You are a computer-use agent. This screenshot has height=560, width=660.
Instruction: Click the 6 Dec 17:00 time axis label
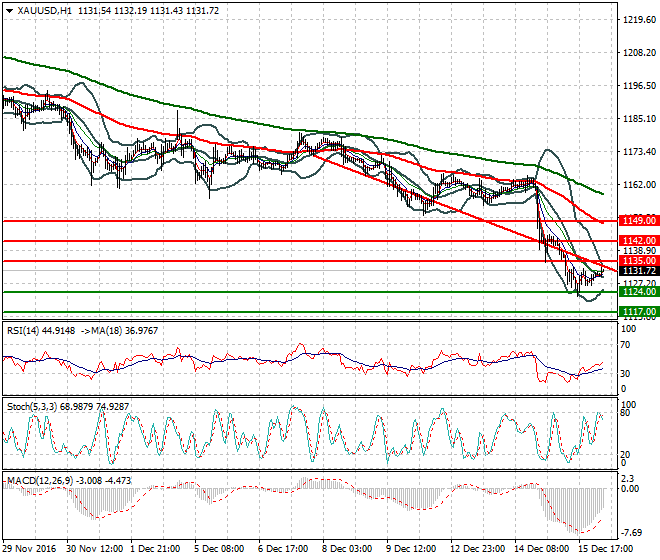[x=283, y=549]
